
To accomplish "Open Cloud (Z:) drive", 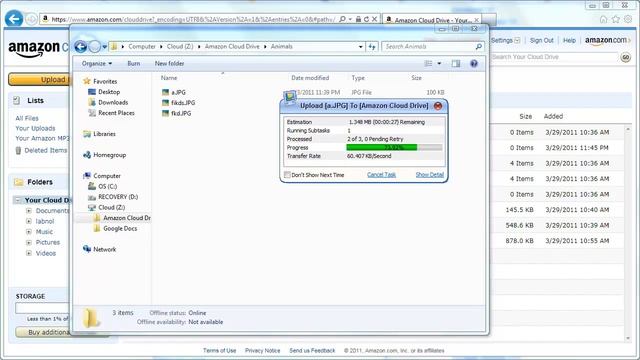I will [x=107, y=207].
